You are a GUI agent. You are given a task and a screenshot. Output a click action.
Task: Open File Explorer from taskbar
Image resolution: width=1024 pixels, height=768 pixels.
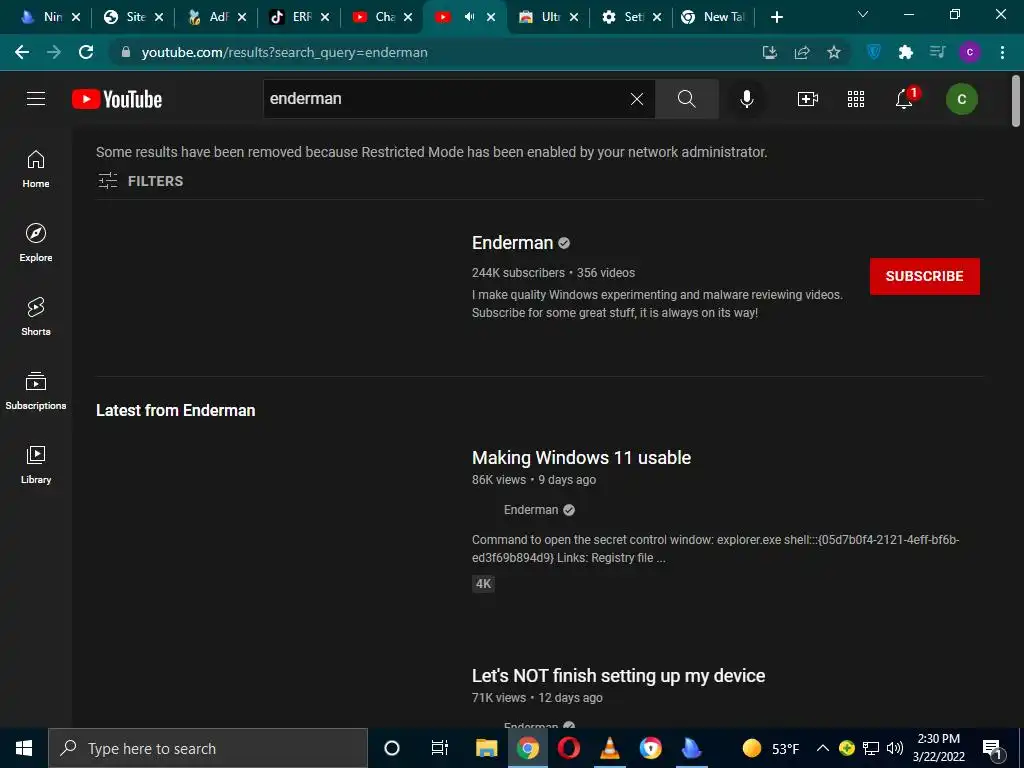pos(487,748)
